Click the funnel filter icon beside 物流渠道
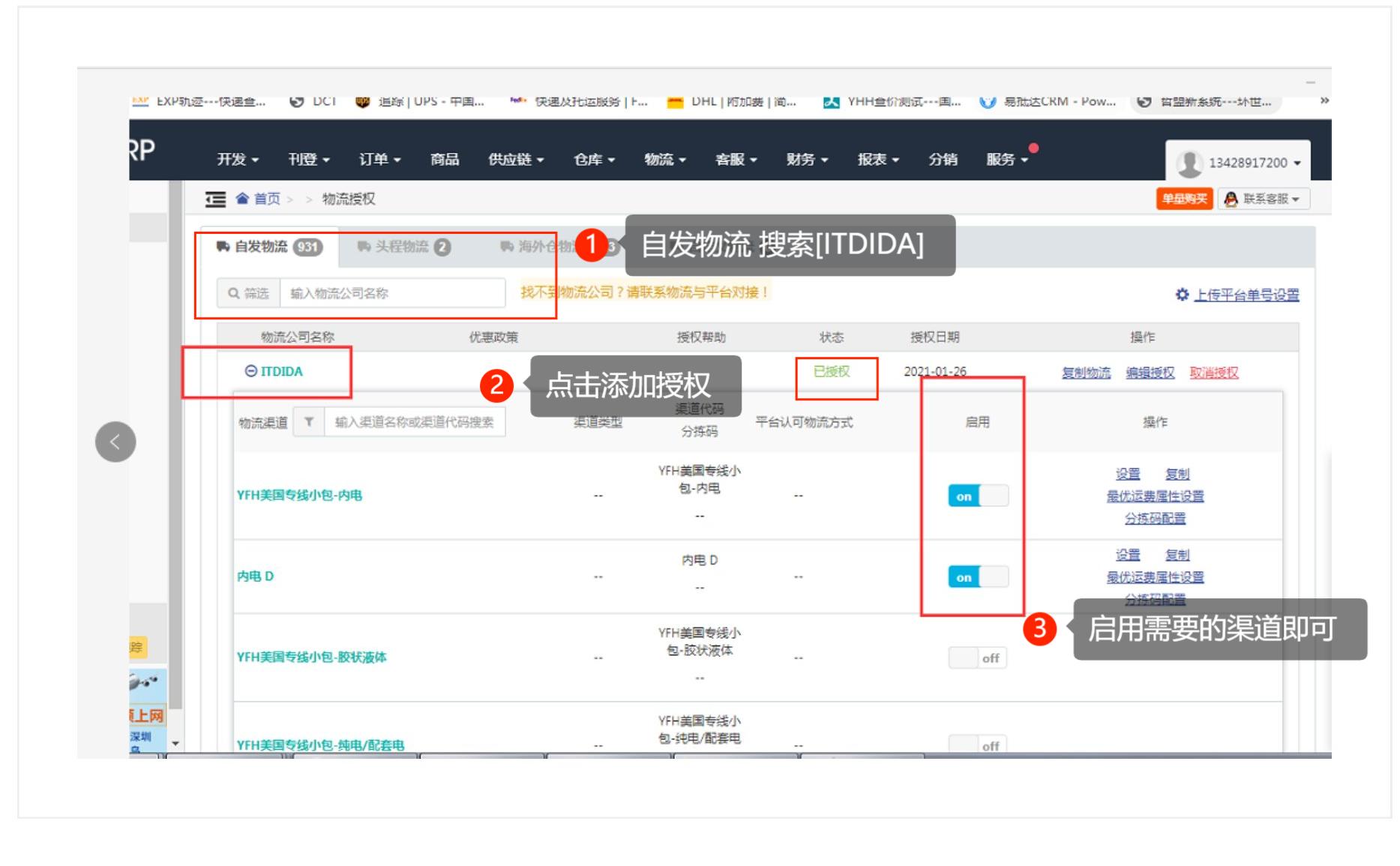The height and width of the screenshot is (866, 1400). click(309, 422)
